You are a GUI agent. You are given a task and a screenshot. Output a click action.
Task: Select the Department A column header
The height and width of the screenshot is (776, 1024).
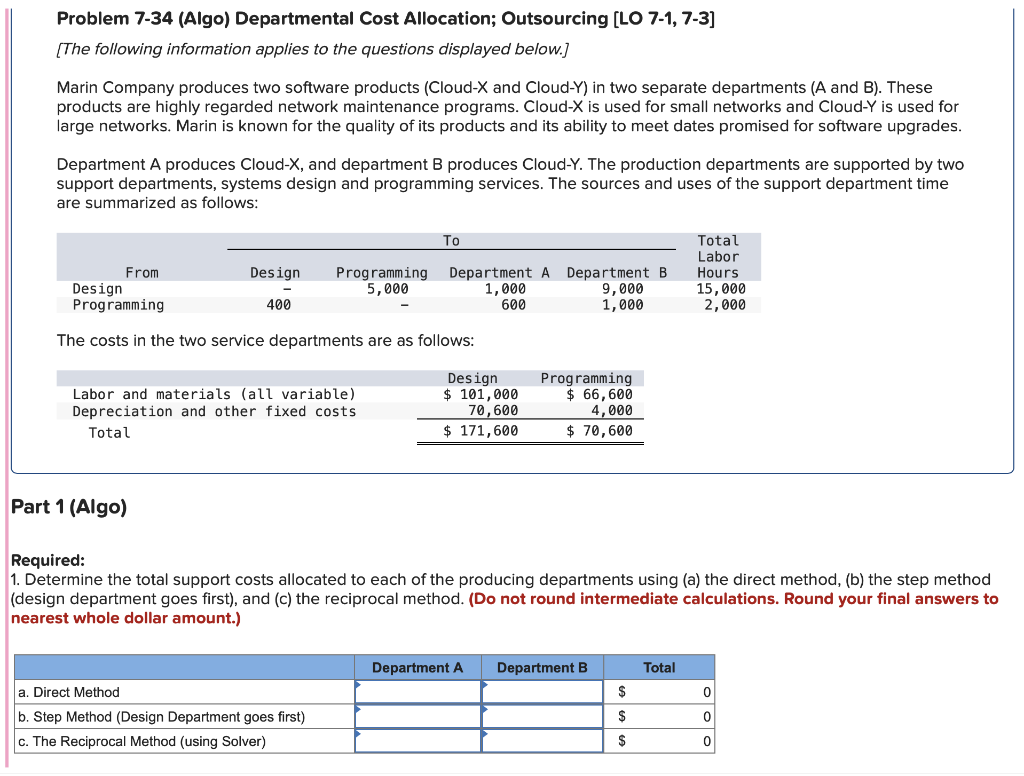(x=417, y=667)
